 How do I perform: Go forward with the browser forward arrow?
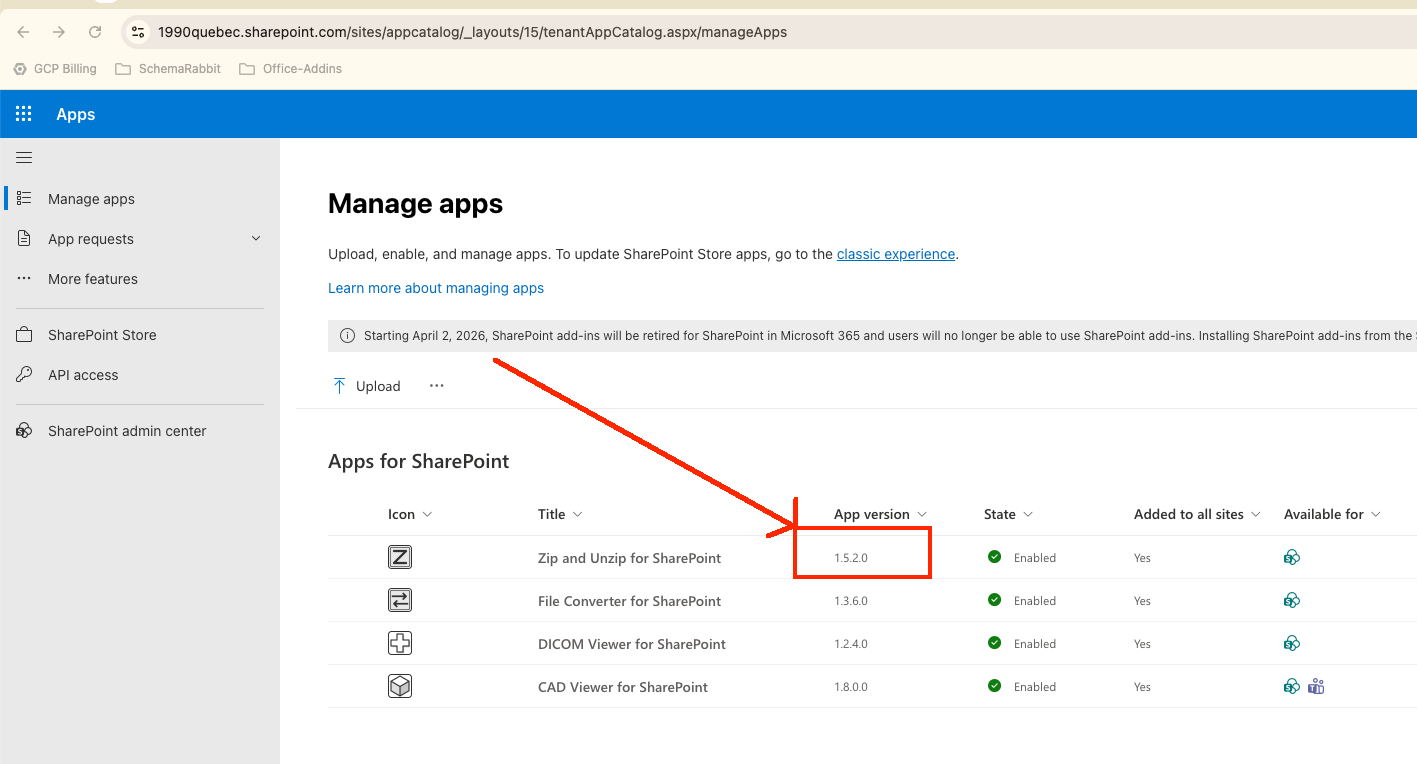coord(59,32)
